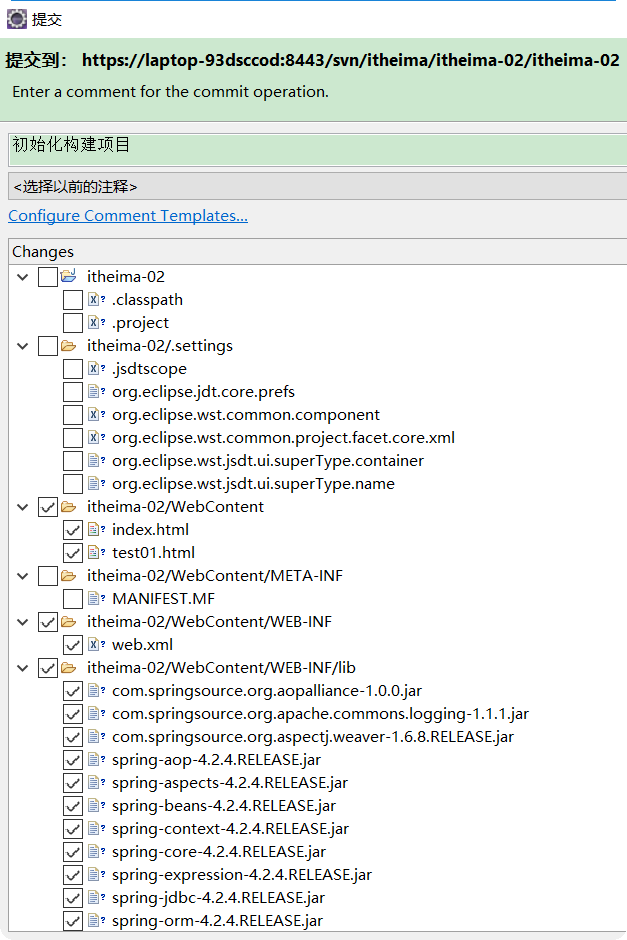Click the commons.logging-1.1.1.jar file icon
Viewport: 627px width, 940px height.
coord(96,713)
